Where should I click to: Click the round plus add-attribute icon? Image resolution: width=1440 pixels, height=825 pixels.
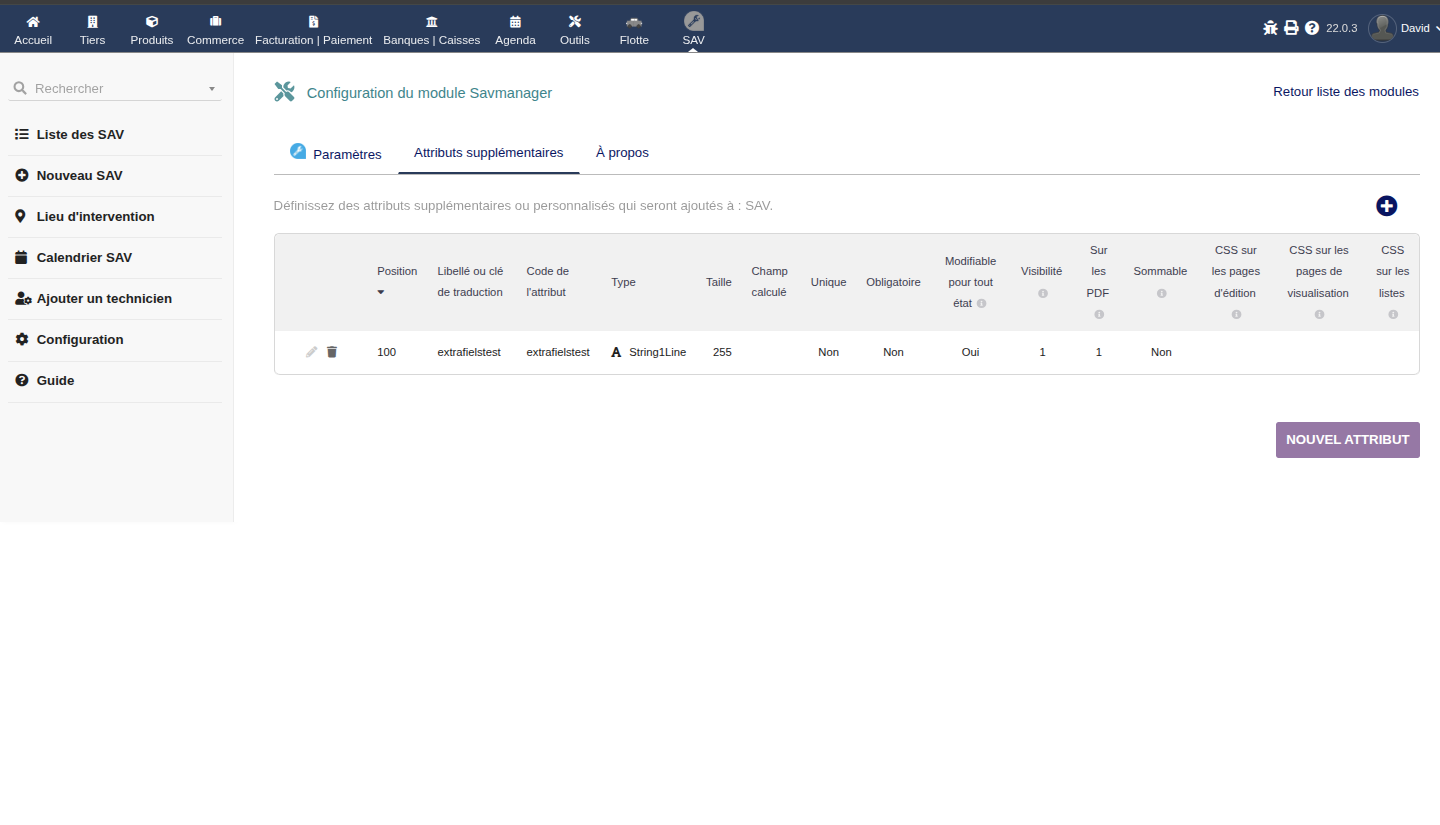1386,206
